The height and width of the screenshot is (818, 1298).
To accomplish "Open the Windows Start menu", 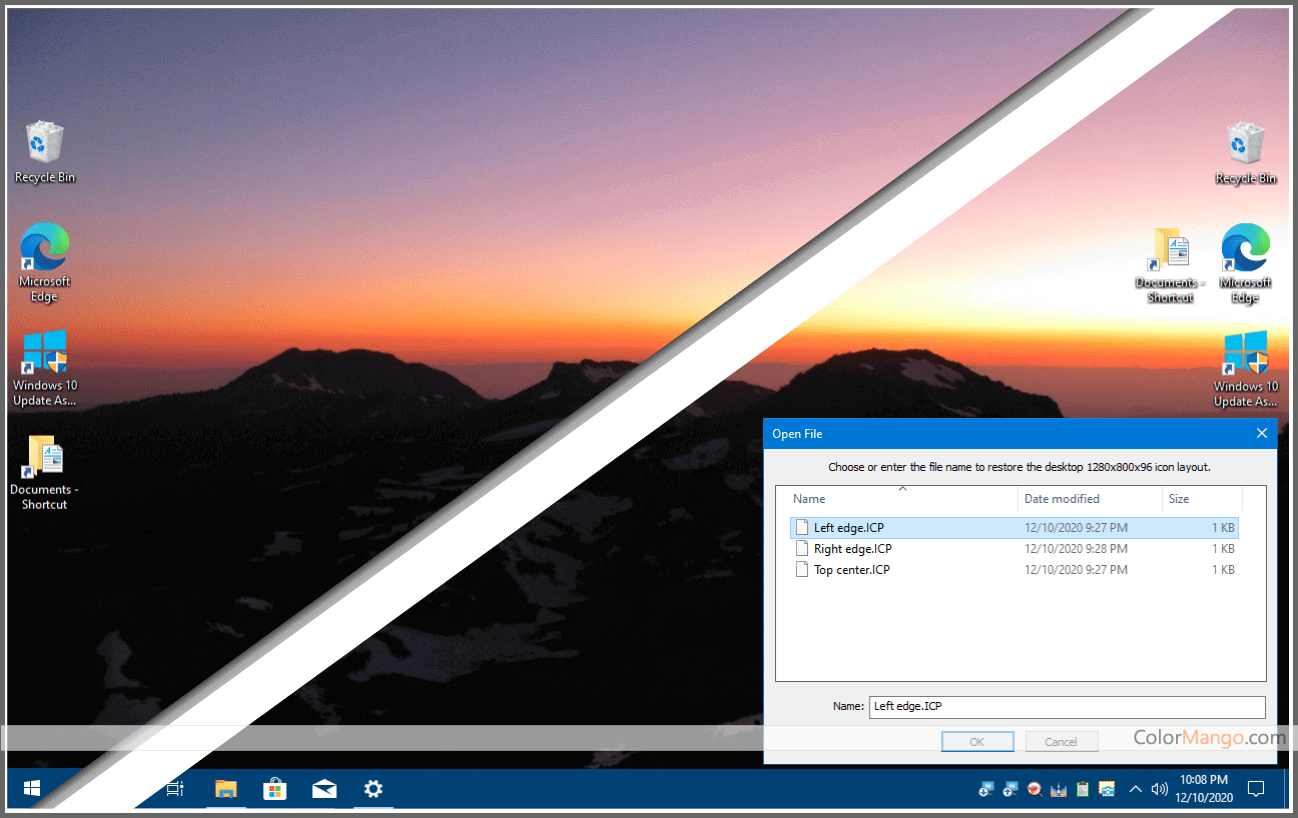I will coord(32,789).
